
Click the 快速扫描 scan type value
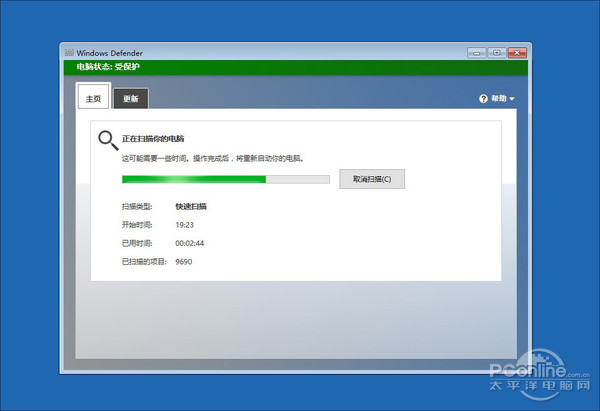coord(191,206)
